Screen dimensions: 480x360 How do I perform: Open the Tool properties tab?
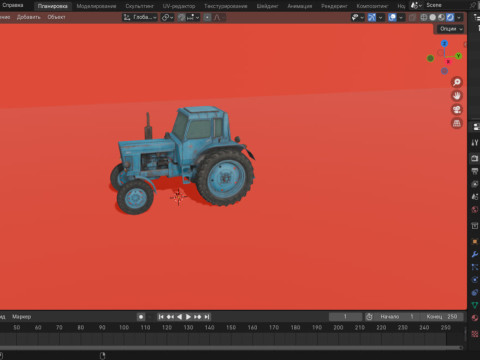point(475,143)
